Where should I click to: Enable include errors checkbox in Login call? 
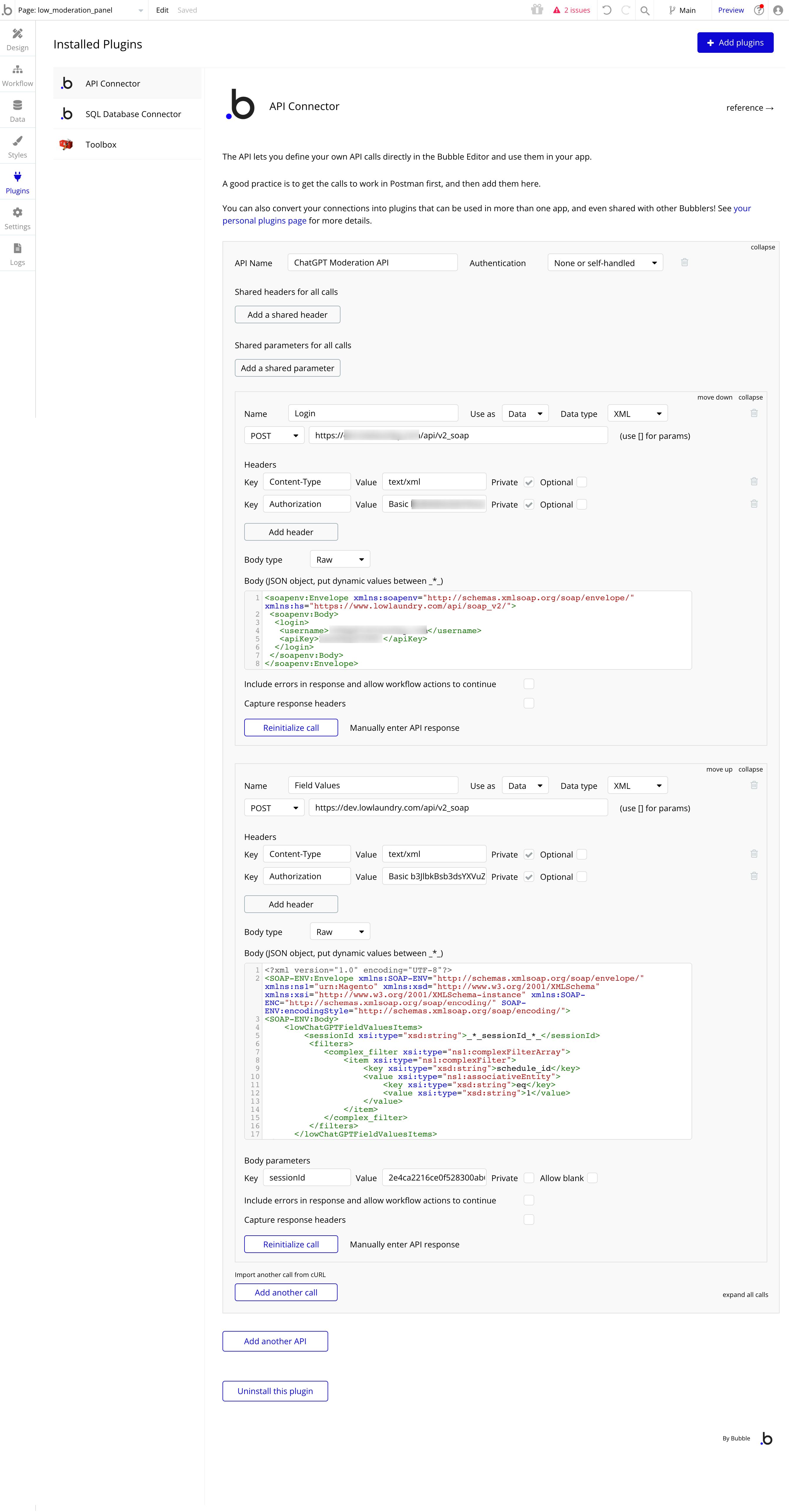coord(529,684)
